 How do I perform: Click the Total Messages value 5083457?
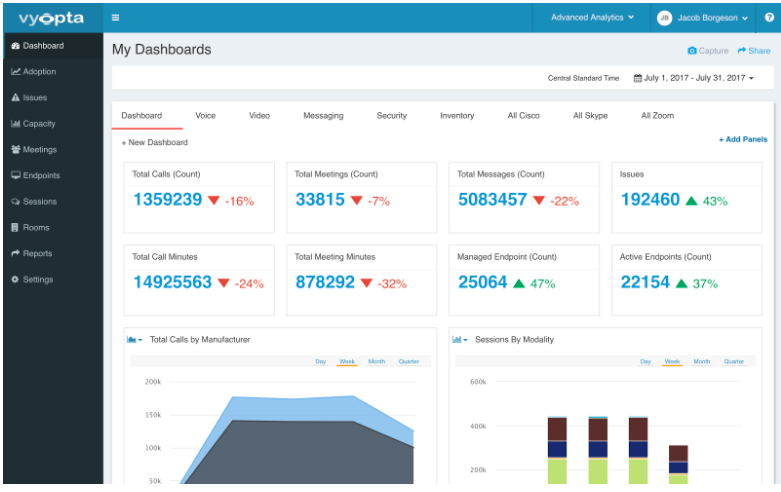[493, 200]
